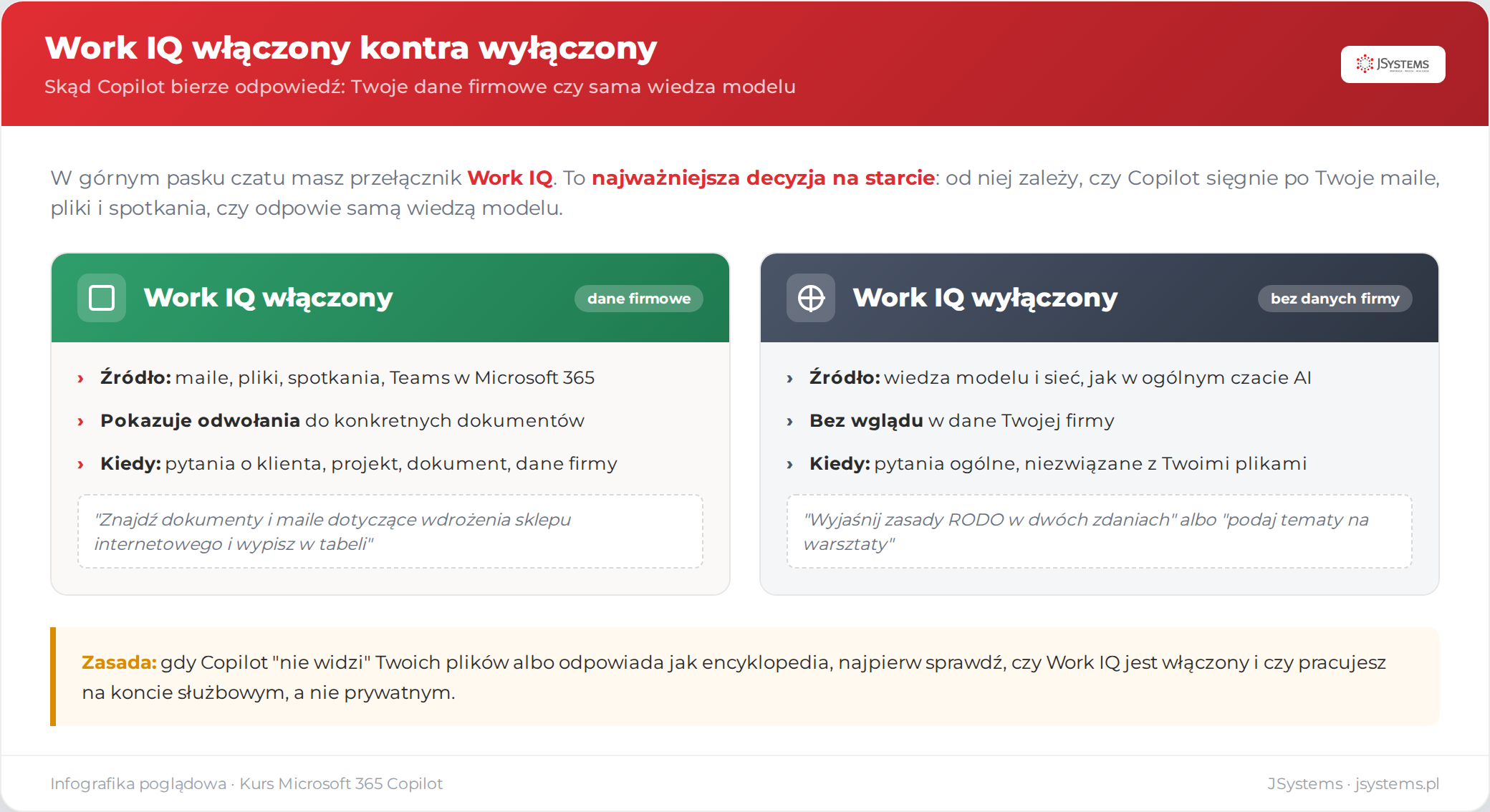Click 'Źródło: wiedza modelu i sieć' line
The height and width of the screenshot is (812, 1490).
coord(1060,377)
